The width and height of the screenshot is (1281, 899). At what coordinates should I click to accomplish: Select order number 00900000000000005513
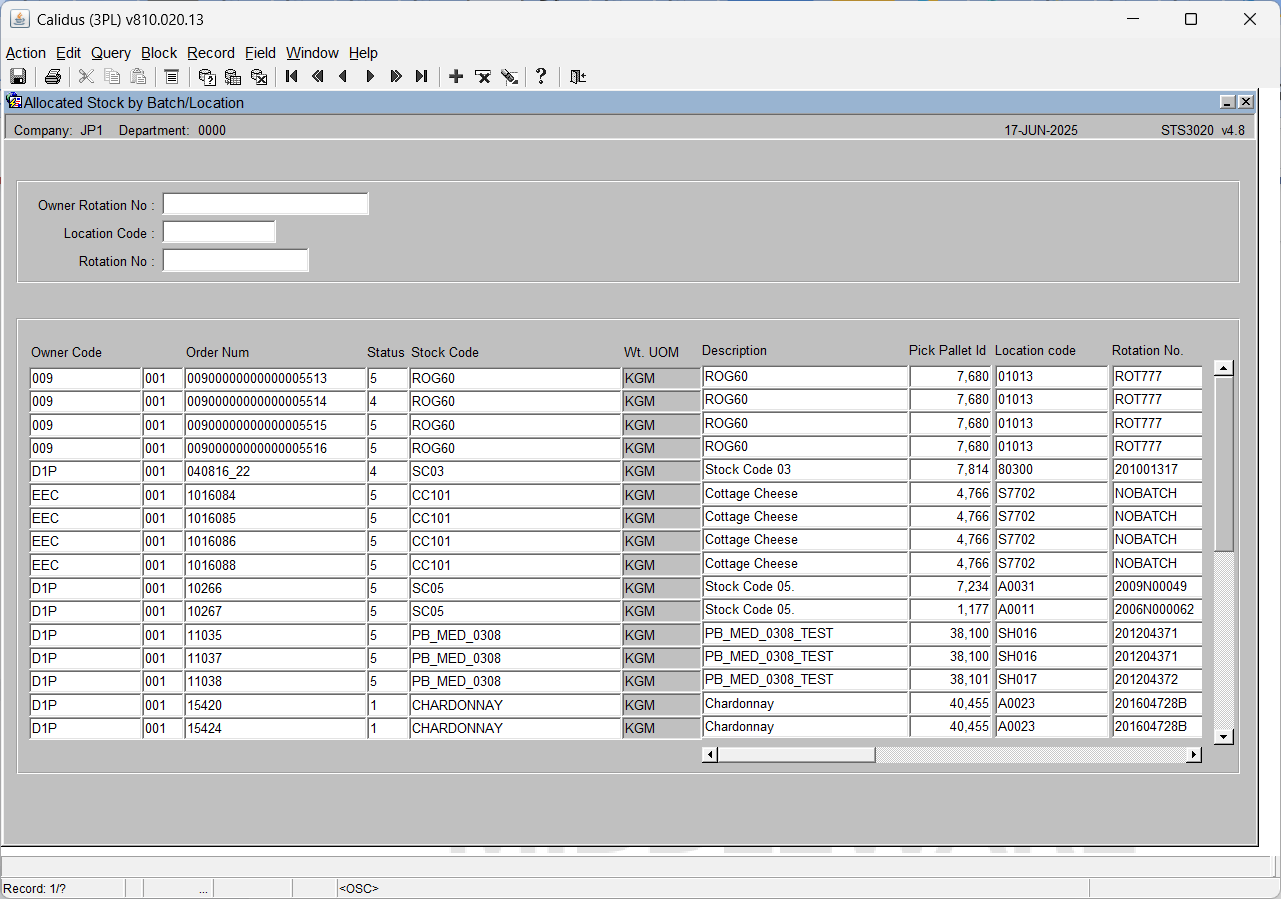tap(275, 379)
